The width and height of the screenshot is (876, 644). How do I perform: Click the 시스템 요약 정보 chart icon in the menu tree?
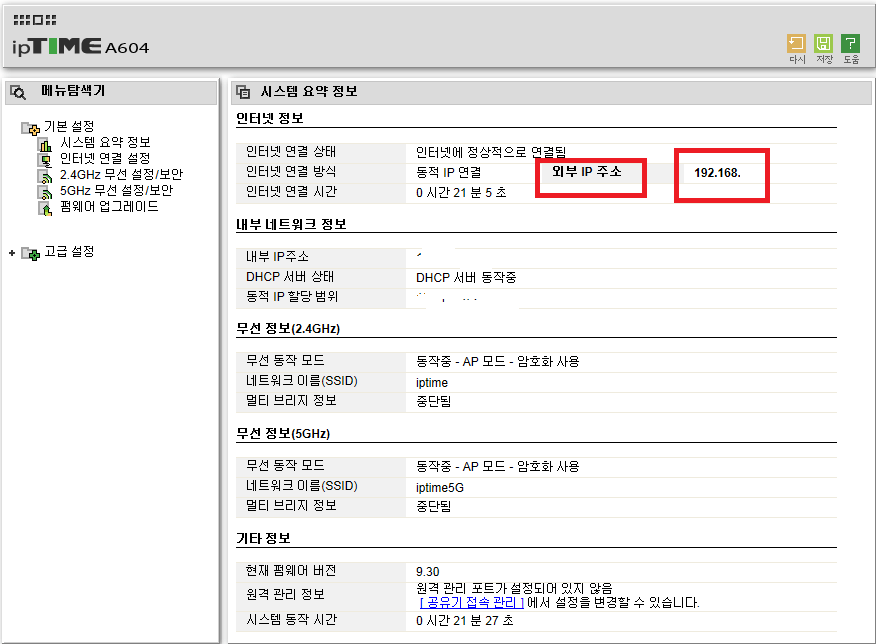pyautogui.click(x=45, y=144)
